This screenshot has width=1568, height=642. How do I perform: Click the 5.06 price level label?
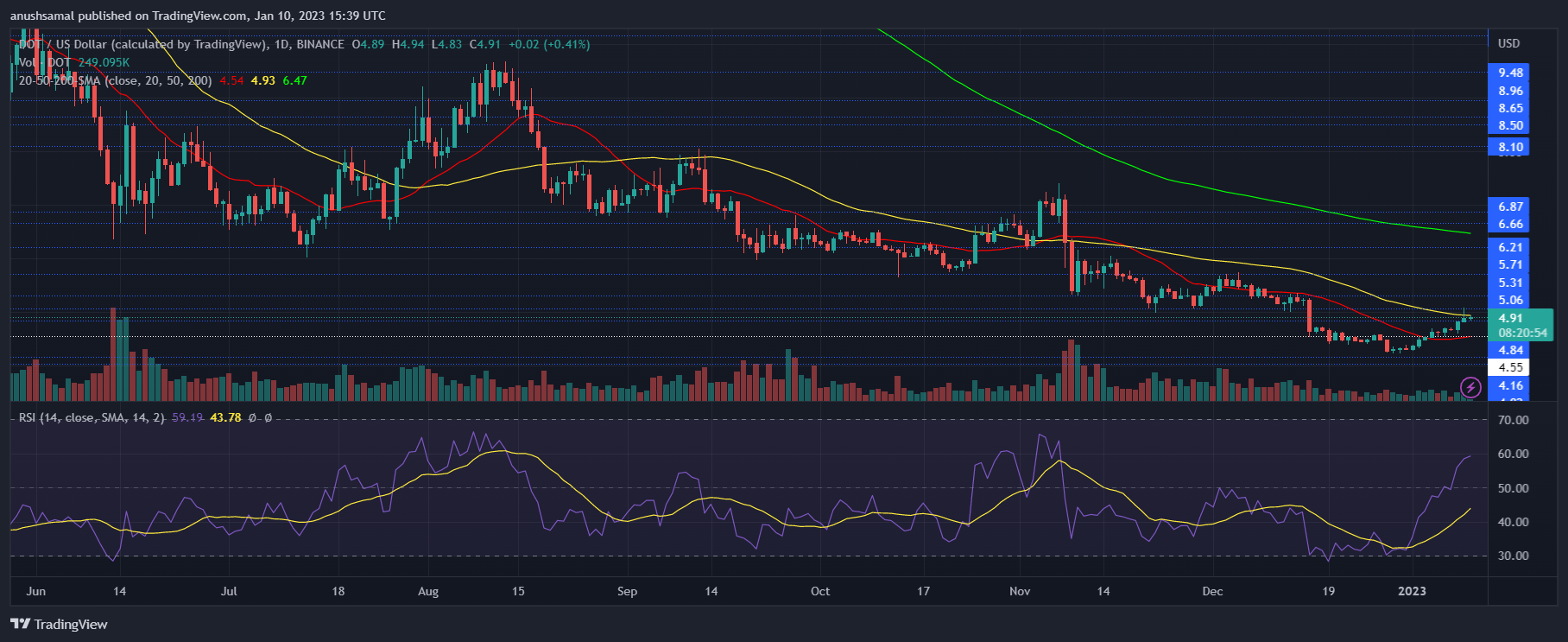1510,300
